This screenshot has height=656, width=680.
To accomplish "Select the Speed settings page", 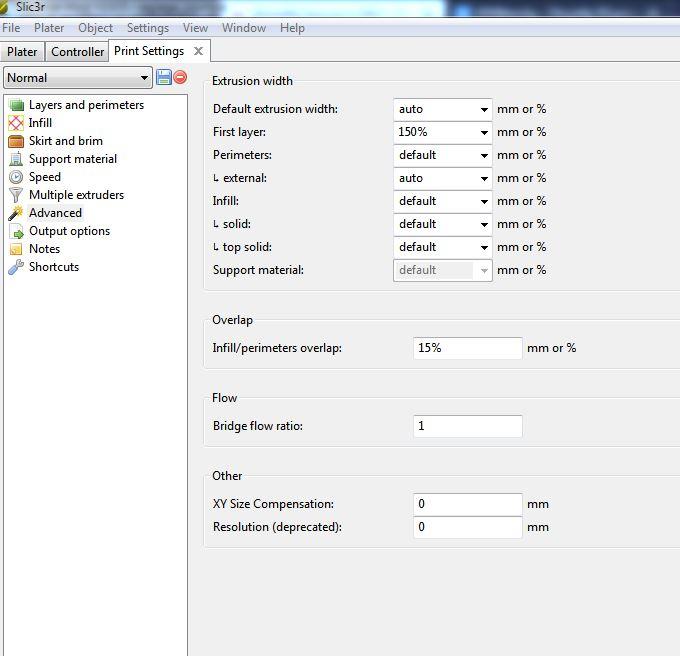I will coord(45,177).
